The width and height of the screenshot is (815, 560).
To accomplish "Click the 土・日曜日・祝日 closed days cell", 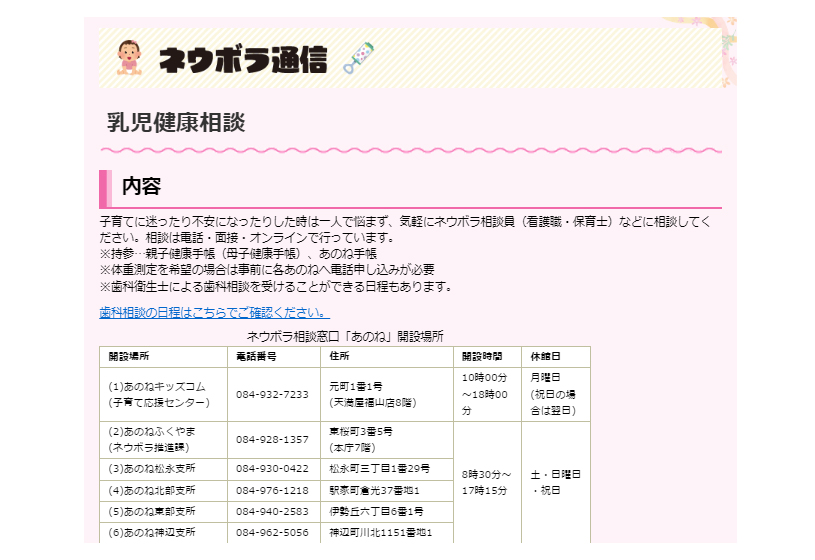I will pyautogui.click(x=554, y=482).
